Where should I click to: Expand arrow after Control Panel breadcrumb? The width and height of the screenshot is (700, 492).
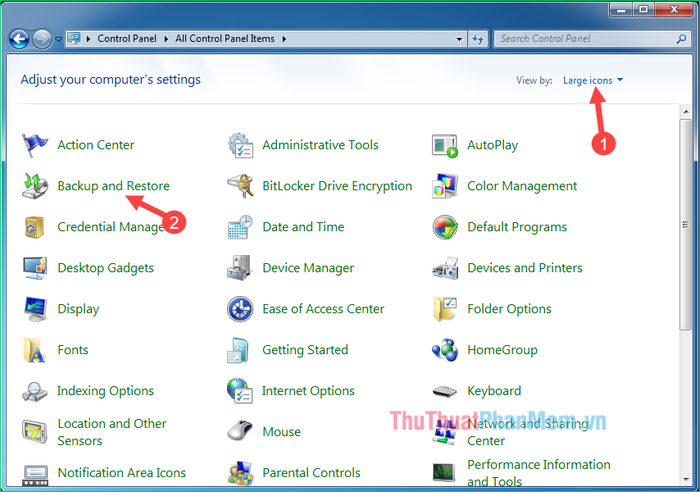point(166,39)
